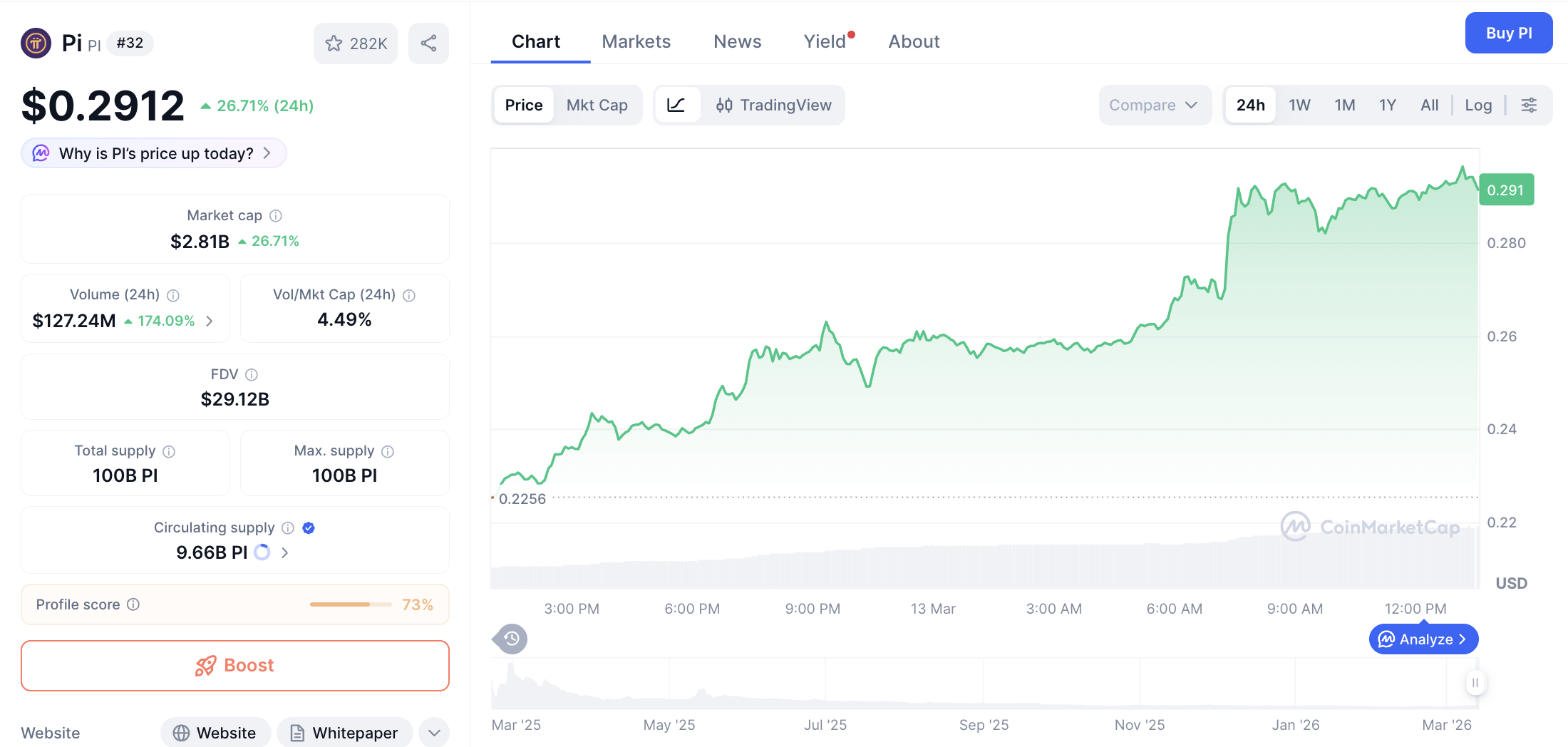Click the mini timeline near Sep '25
Screen dimensions: 1568x747
pyautogui.click(x=984, y=681)
